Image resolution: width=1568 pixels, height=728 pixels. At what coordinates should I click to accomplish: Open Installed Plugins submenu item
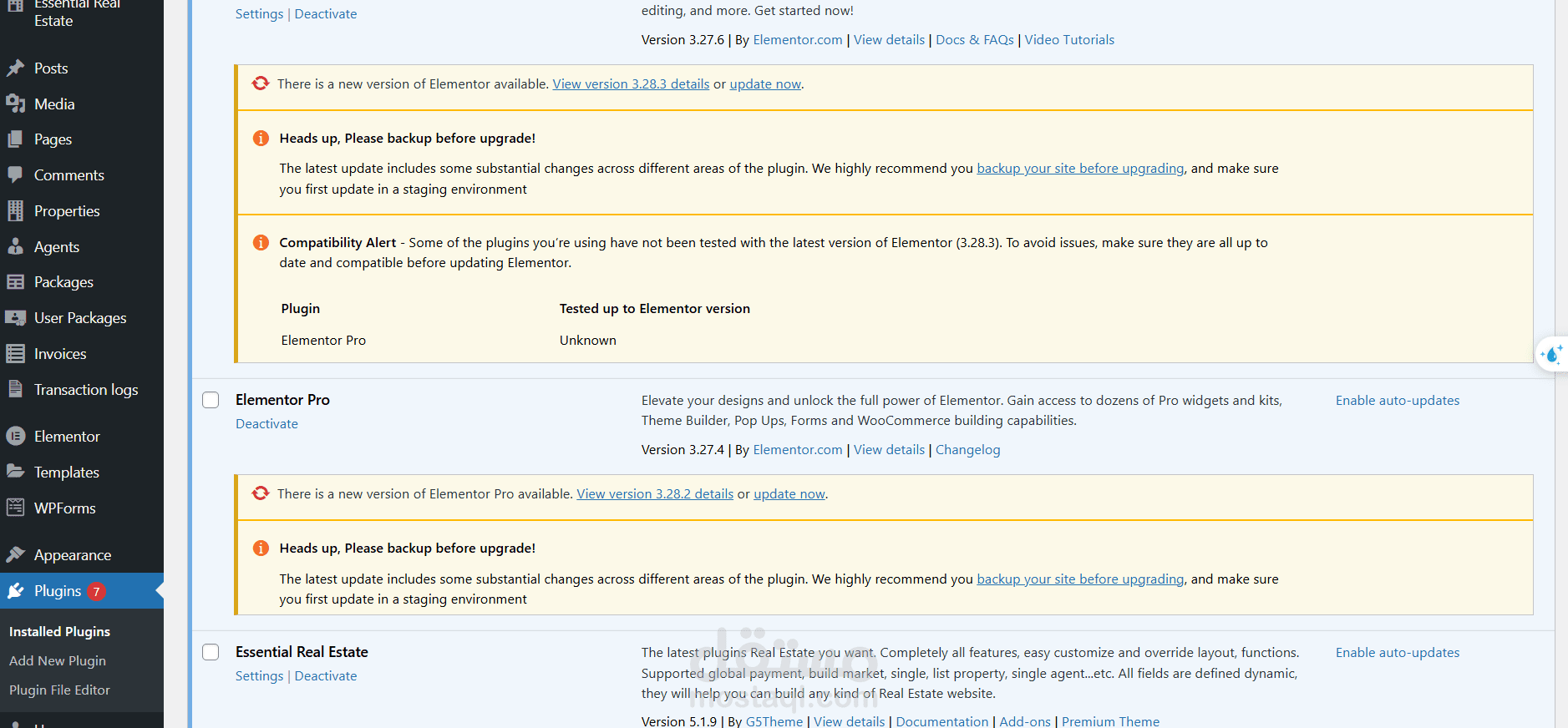click(x=59, y=632)
